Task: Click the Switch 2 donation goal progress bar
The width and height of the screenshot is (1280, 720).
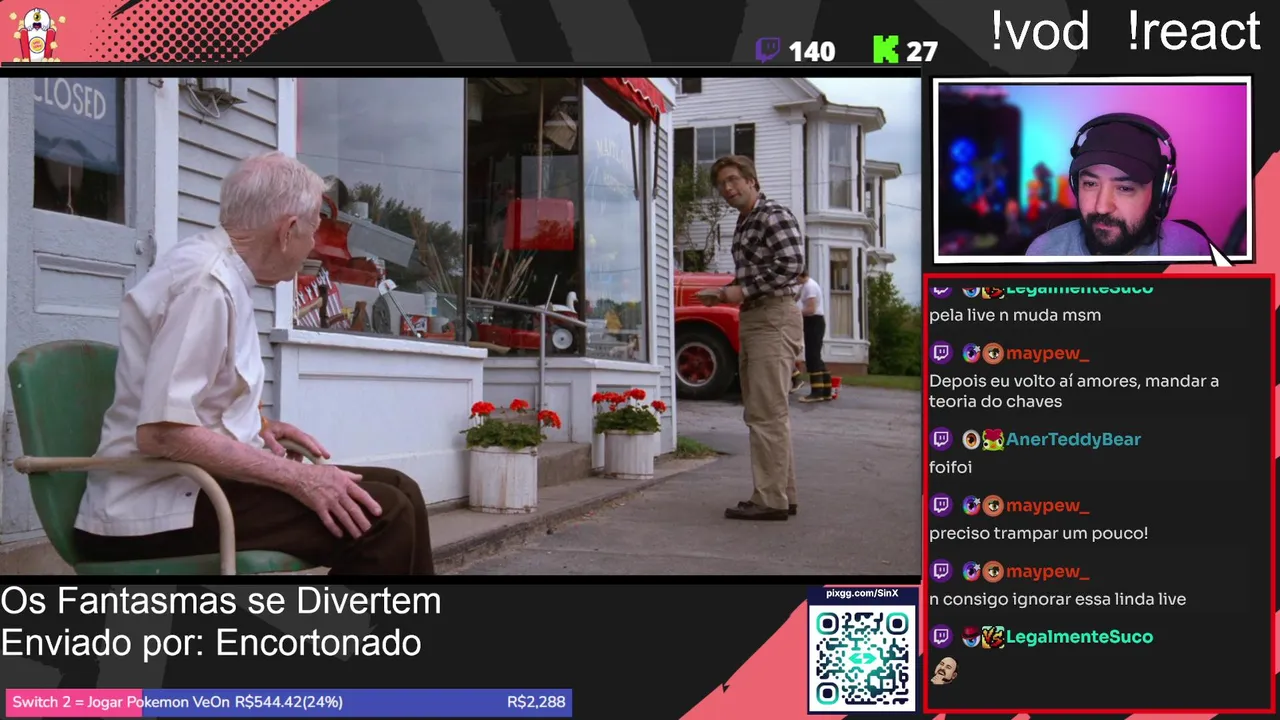Action: click(x=288, y=702)
